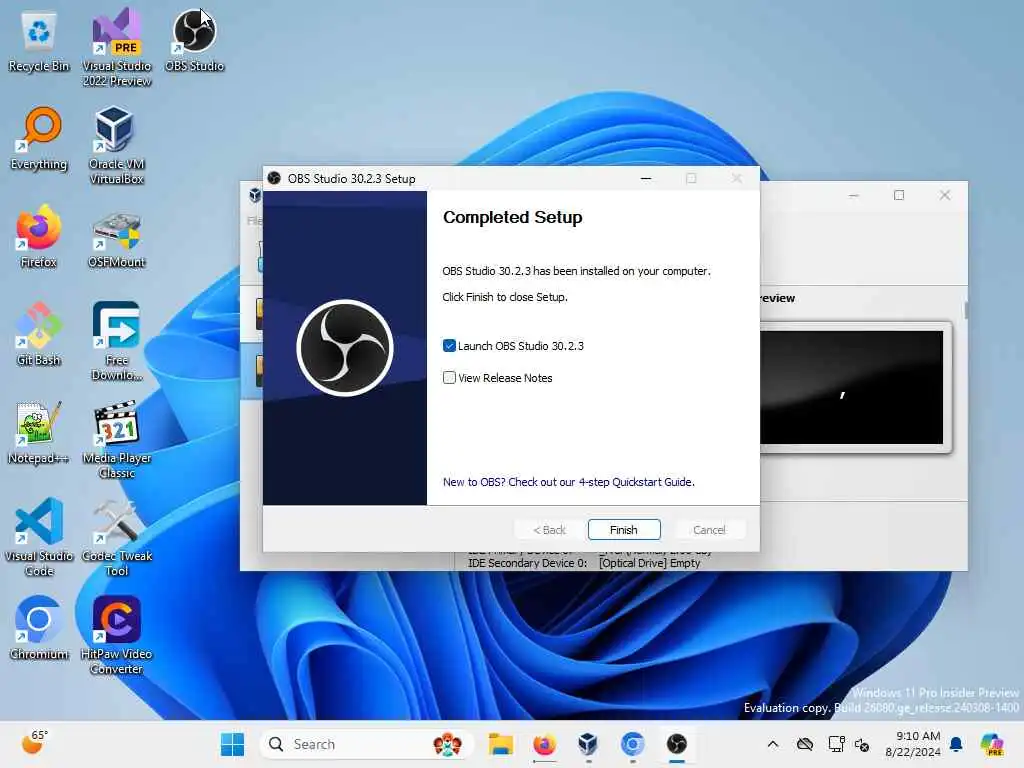Launch Chromium desktop icon
Screen dimensions: 1024x768
tap(39, 628)
